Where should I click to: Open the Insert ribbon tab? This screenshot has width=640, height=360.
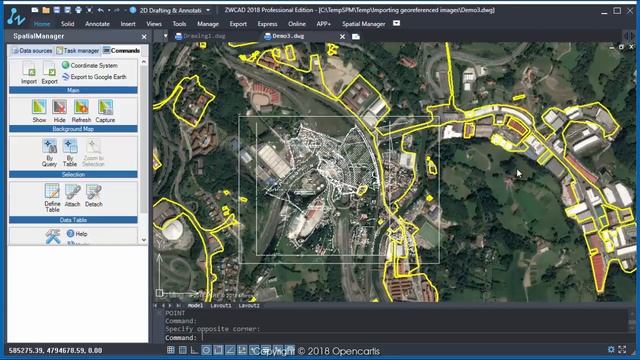[x=128, y=24]
